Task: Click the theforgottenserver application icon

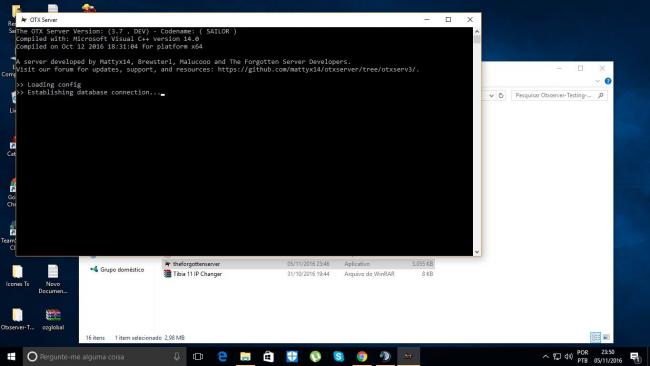Action: [x=167, y=264]
